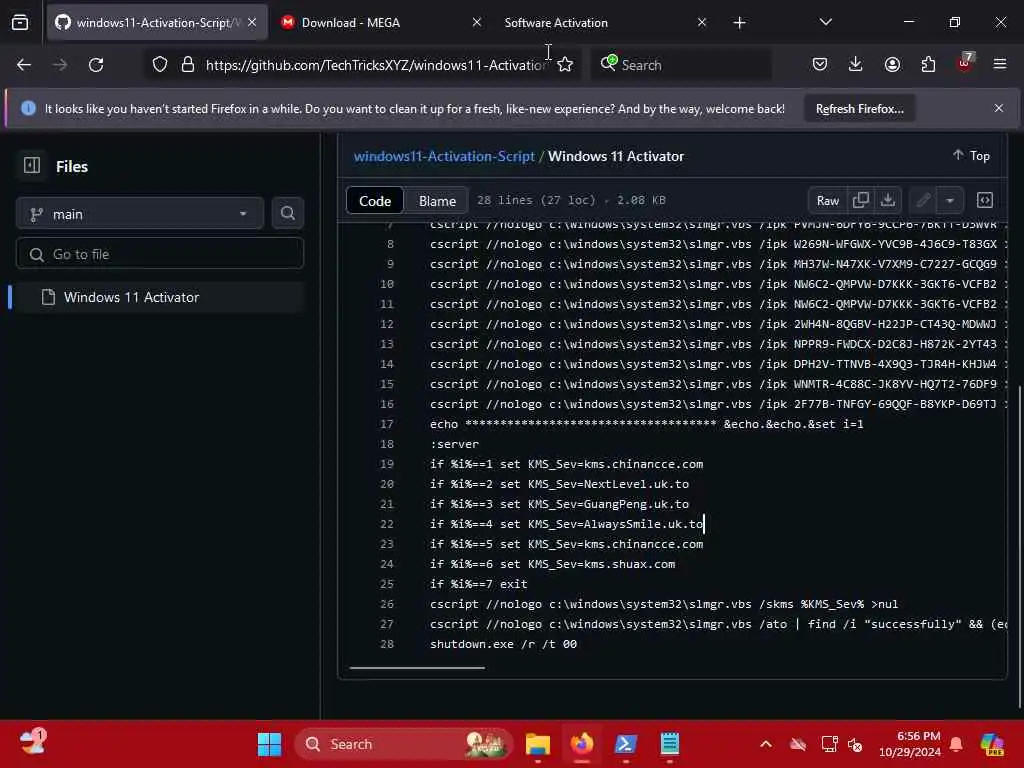Reload the current GitHub page
Screen dimensions: 1024x768
[96, 65]
